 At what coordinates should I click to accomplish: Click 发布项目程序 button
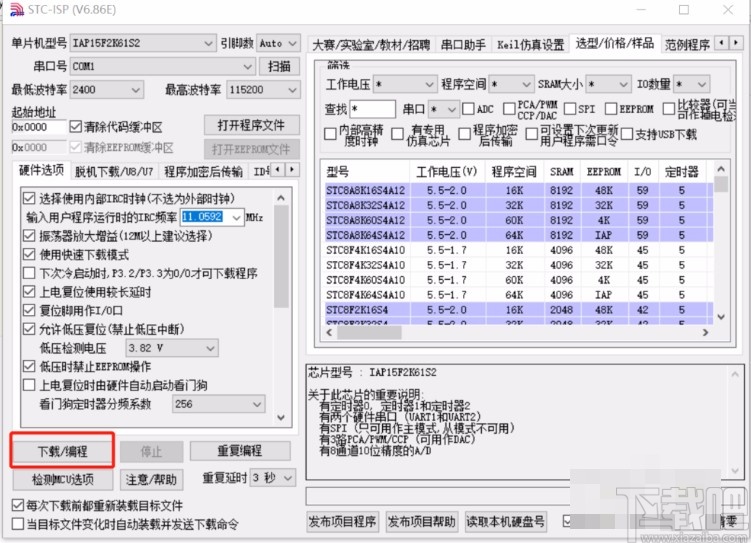tap(342, 521)
